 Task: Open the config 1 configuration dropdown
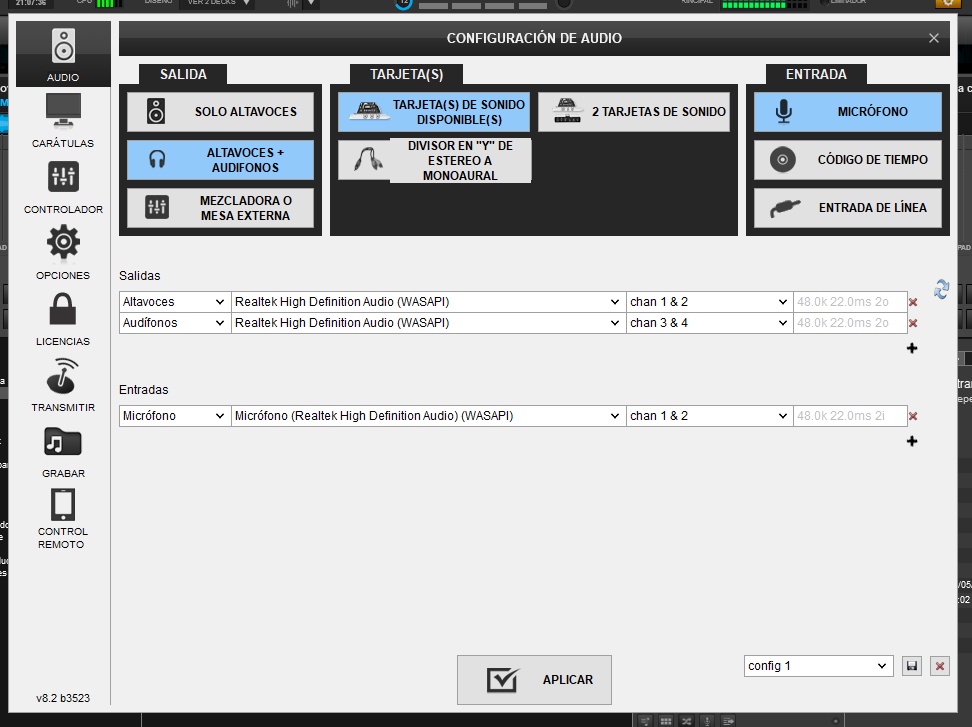coord(818,666)
